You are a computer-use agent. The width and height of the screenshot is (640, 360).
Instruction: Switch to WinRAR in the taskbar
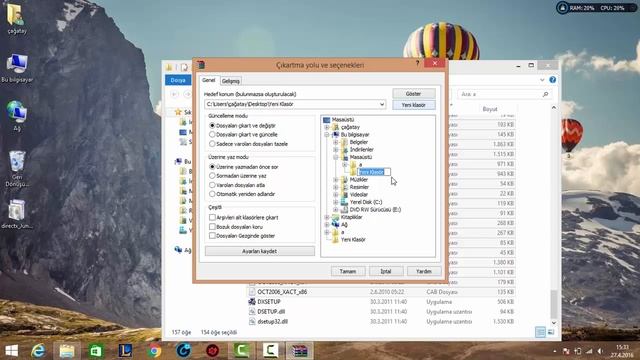click(x=299, y=351)
